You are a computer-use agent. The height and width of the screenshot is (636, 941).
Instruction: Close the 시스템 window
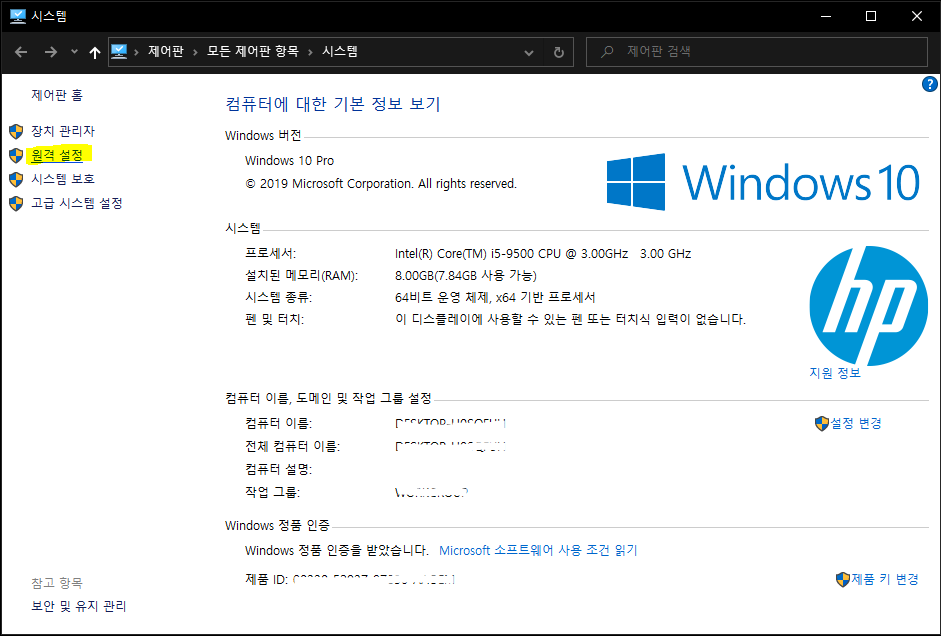coord(916,16)
